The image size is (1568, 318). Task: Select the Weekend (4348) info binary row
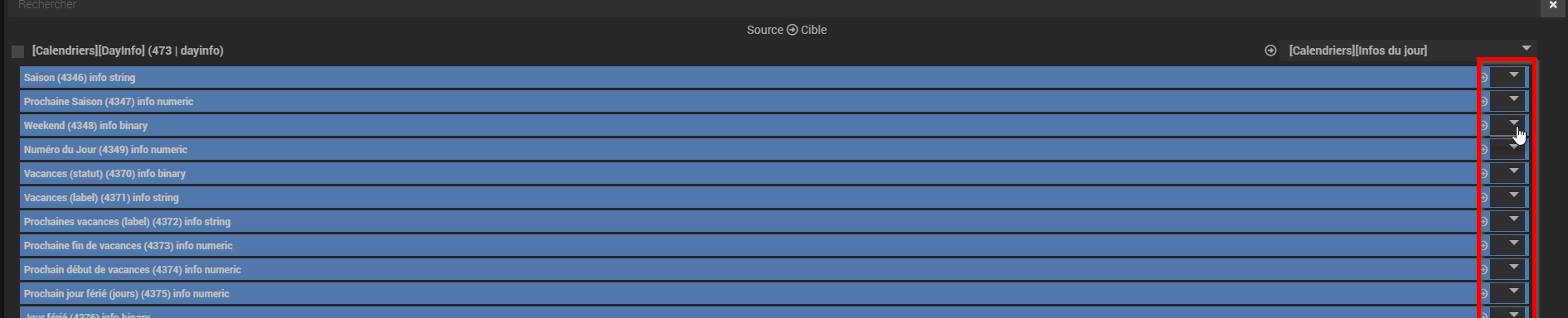[748, 125]
